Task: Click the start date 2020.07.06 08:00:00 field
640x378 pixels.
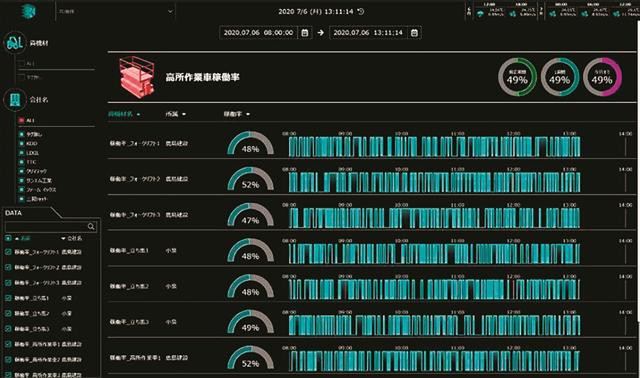Action: click(258, 33)
